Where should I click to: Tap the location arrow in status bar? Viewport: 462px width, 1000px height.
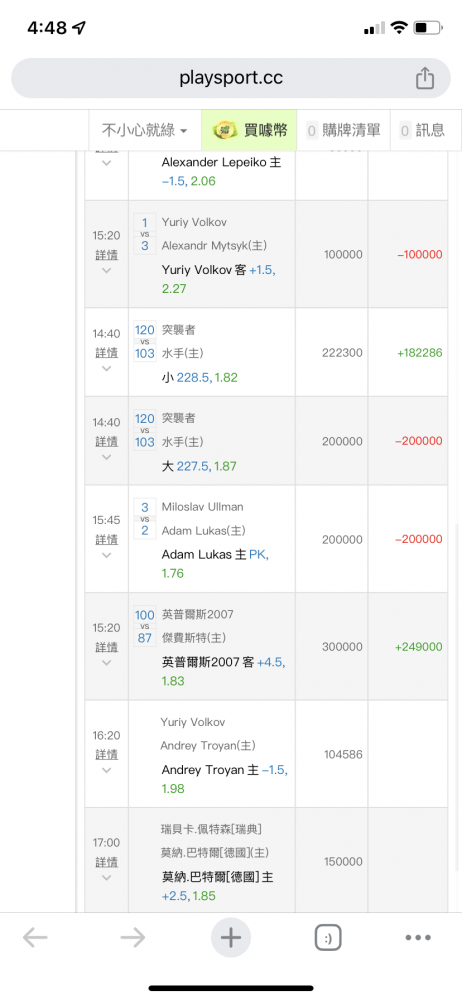pyautogui.click(x=79, y=28)
